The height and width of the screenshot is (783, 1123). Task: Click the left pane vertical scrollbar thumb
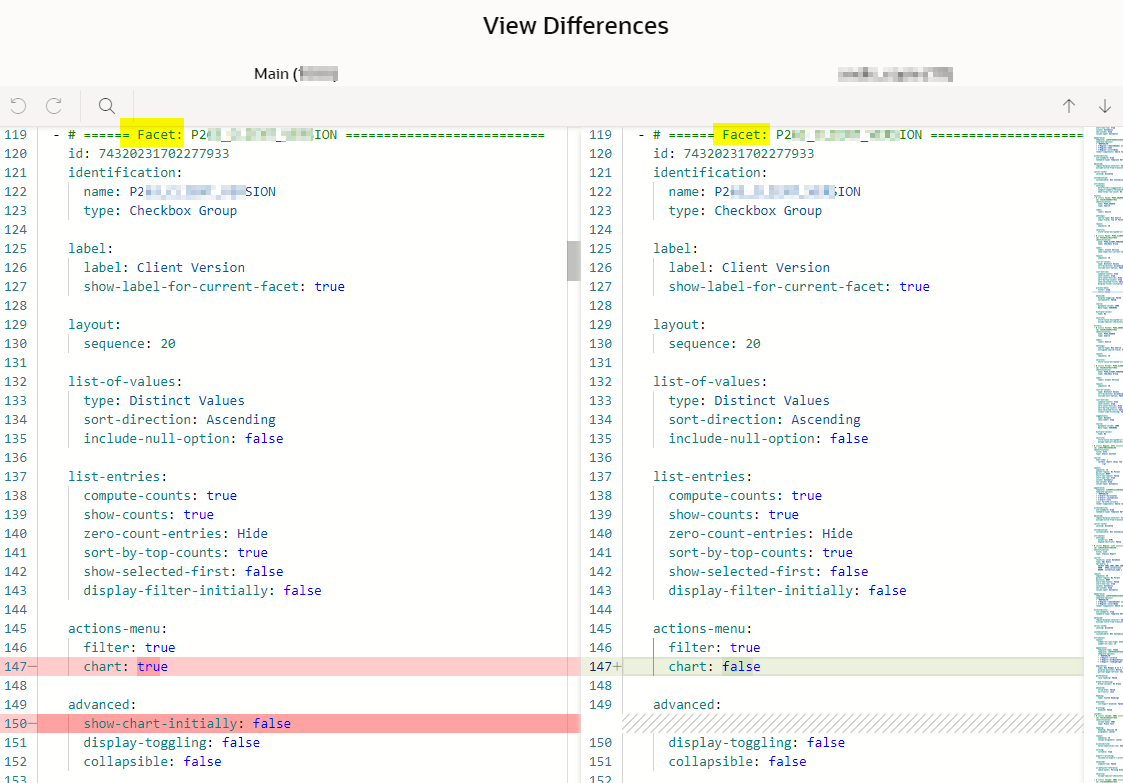(573, 261)
